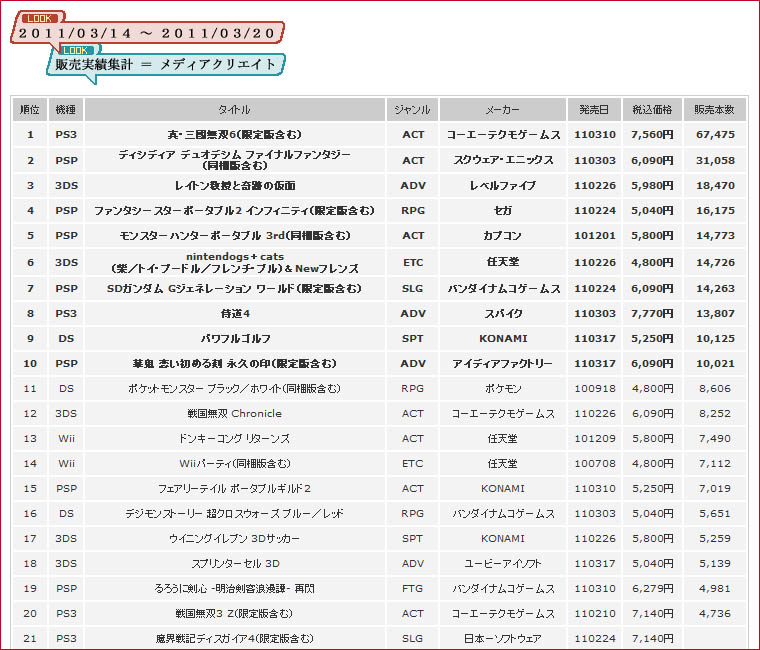Select the sales figure 14,263
This screenshot has width=760, height=650.
pyautogui.click(x=715, y=289)
